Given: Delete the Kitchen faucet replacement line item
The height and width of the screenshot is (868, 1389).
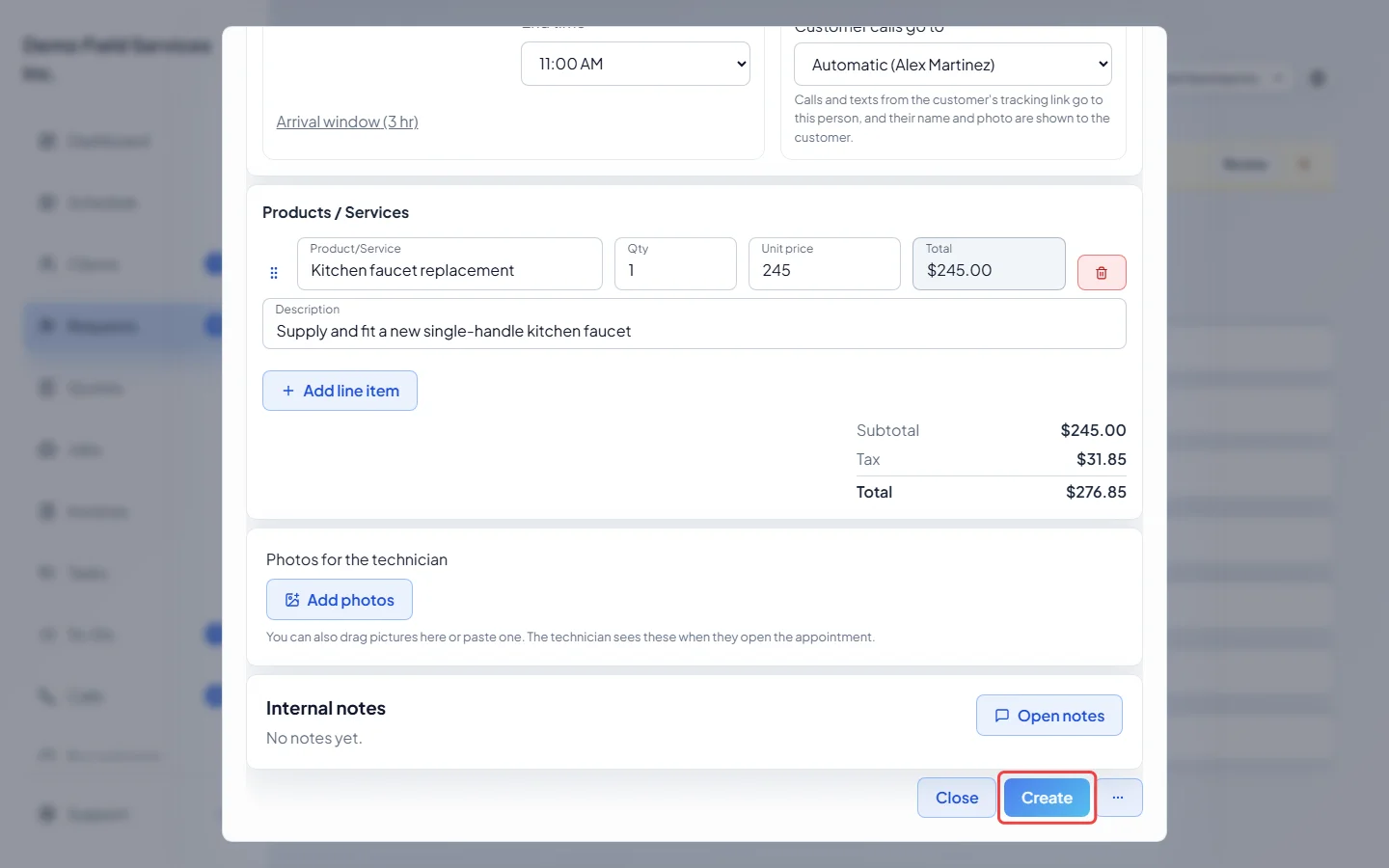Looking at the screenshot, I should pos(1102,273).
